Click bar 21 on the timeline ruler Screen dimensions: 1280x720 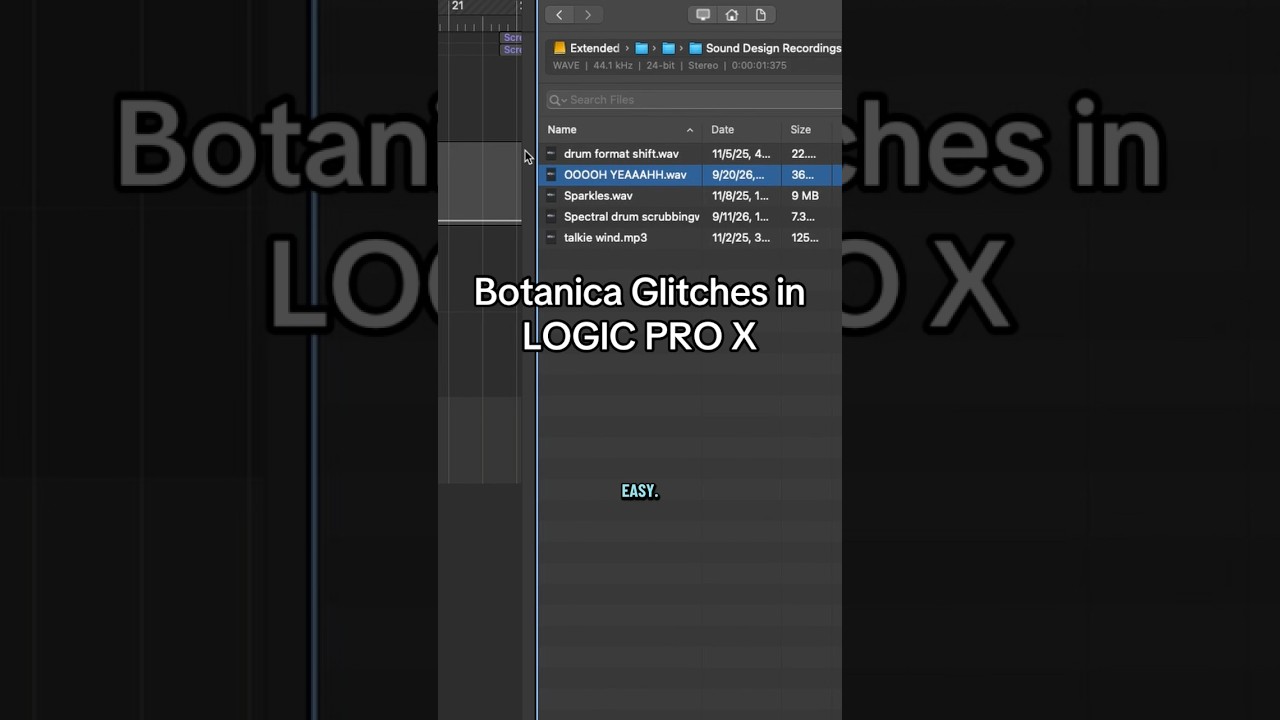[457, 6]
